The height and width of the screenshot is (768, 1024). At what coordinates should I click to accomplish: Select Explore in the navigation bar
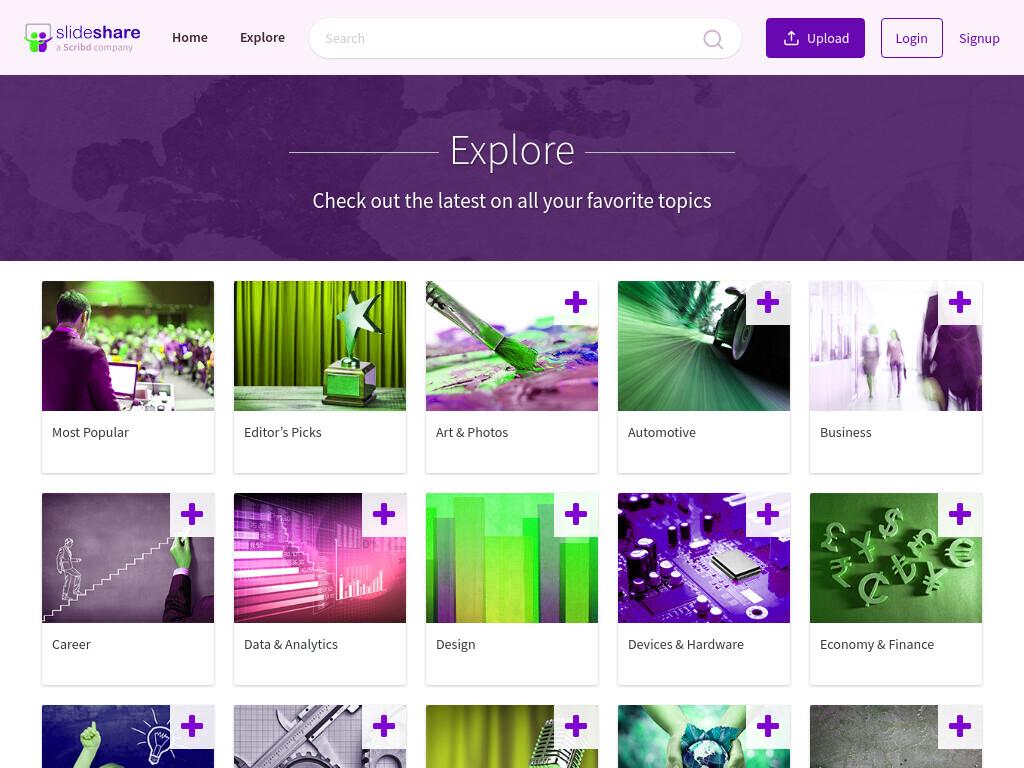click(263, 38)
